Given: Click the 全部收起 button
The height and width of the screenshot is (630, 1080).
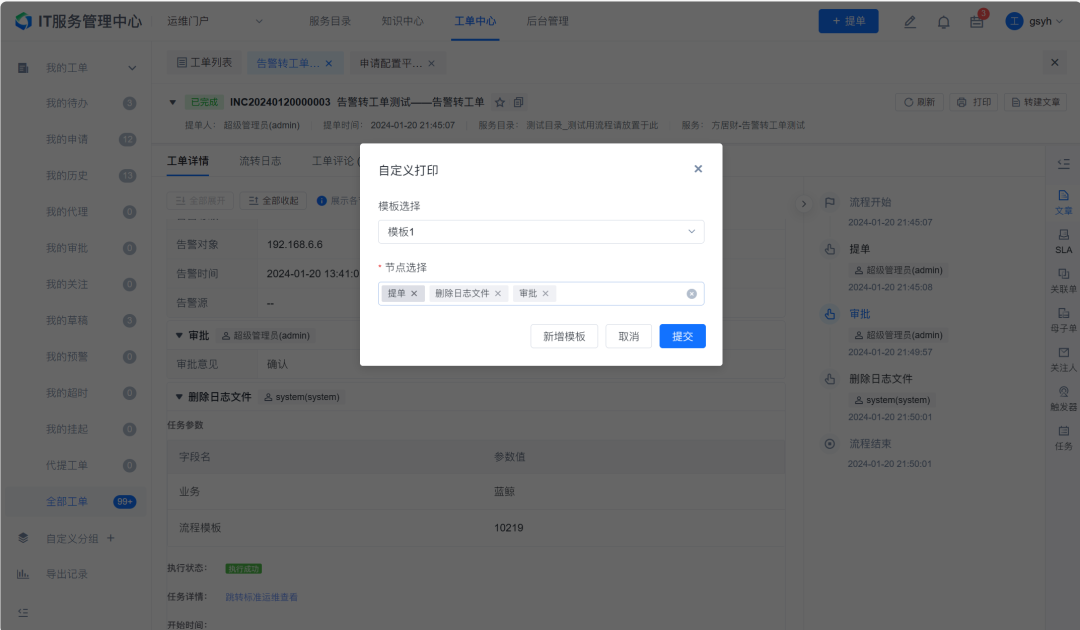Looking at the screenshot, I should 273,200.
